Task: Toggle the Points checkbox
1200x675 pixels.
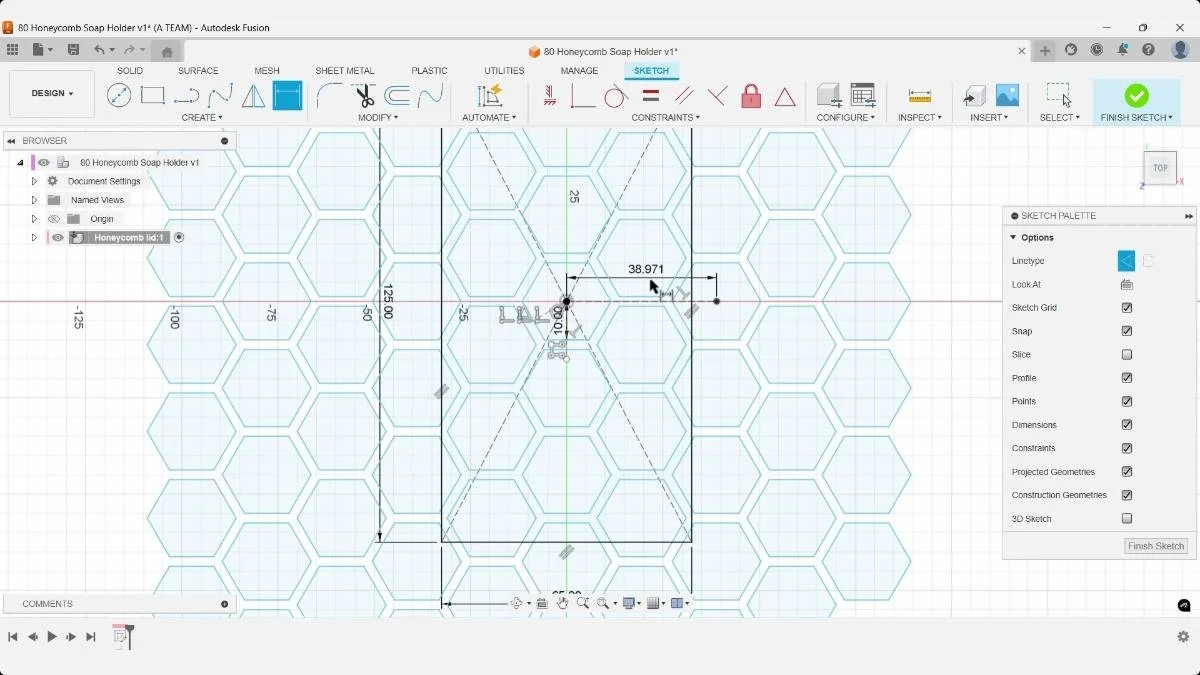Action: coord(1127,401)
